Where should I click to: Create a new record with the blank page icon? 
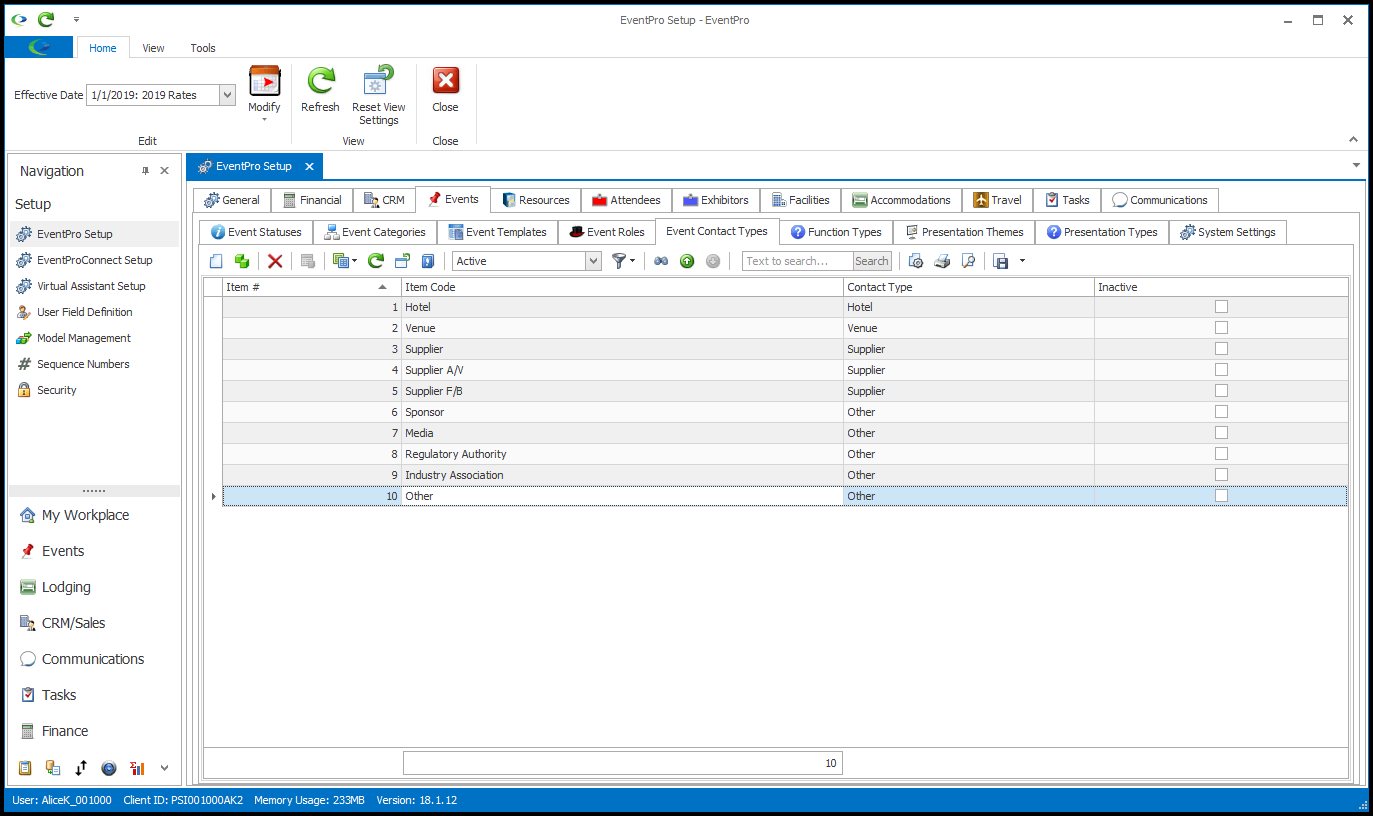click(216, 261)
